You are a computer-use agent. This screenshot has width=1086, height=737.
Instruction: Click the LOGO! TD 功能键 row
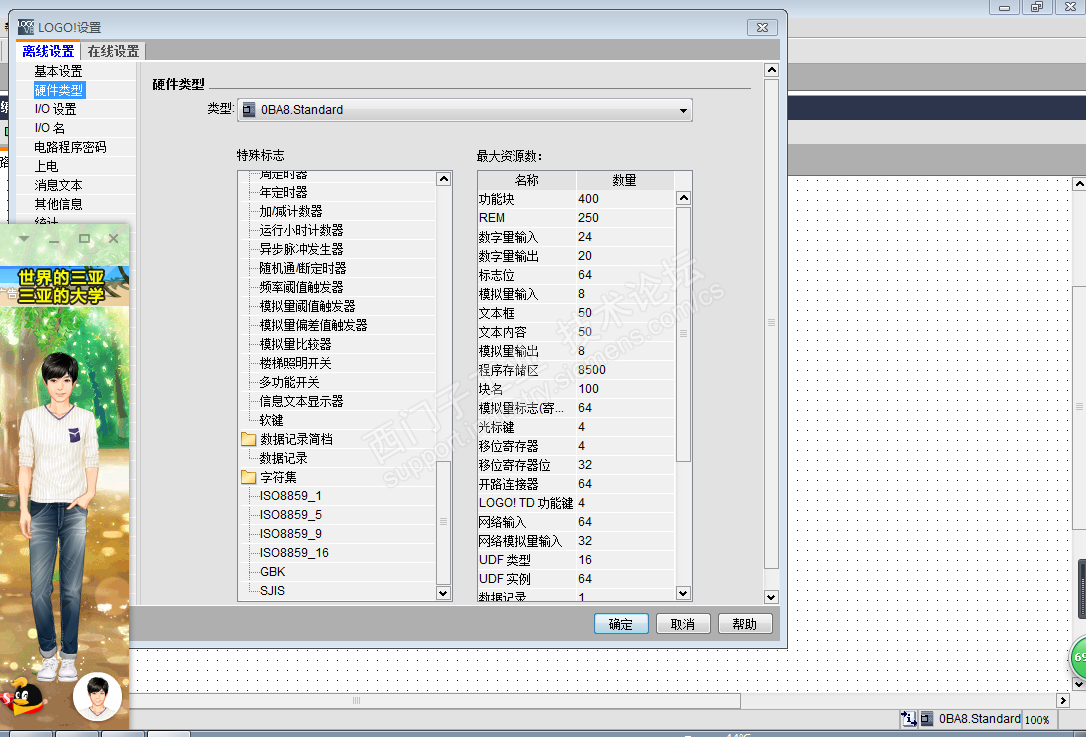tap(576, 503)
